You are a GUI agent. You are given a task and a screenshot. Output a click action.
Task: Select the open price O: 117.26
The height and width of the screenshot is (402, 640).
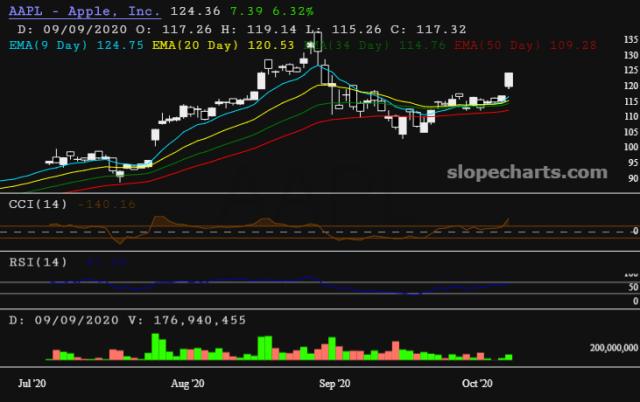pos(174,29)
